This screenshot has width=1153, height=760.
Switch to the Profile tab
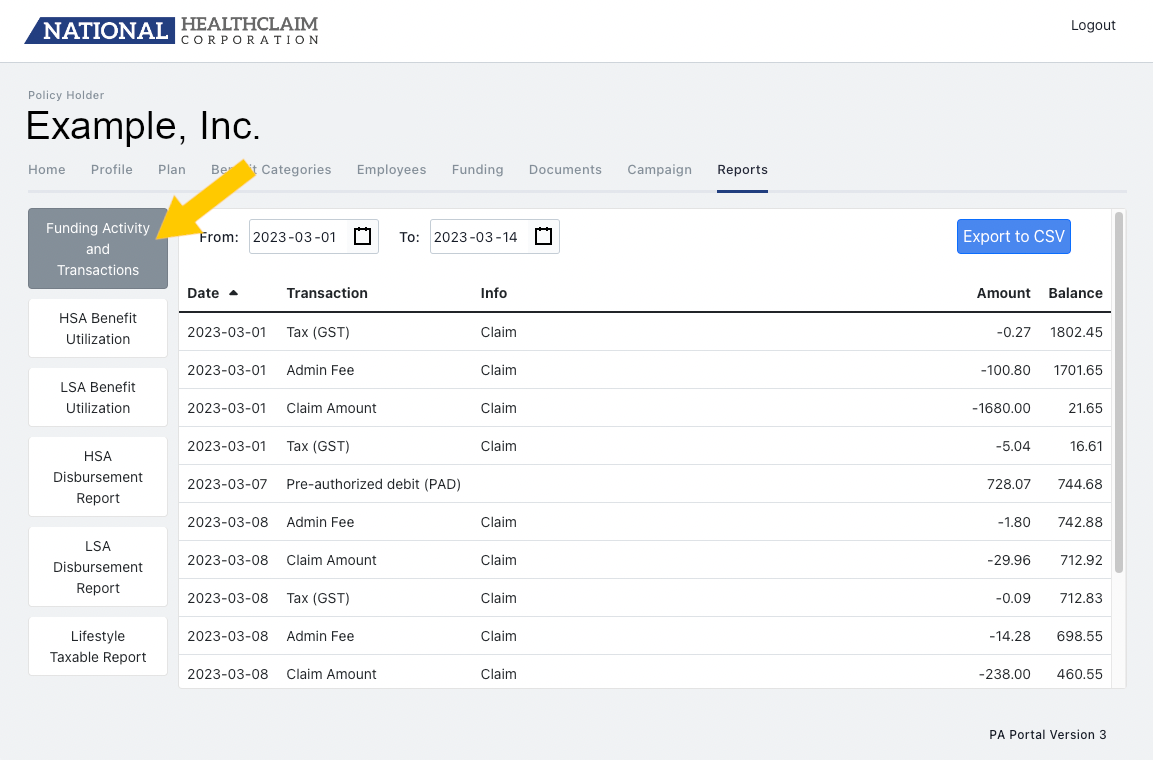(x=112, y=170)
